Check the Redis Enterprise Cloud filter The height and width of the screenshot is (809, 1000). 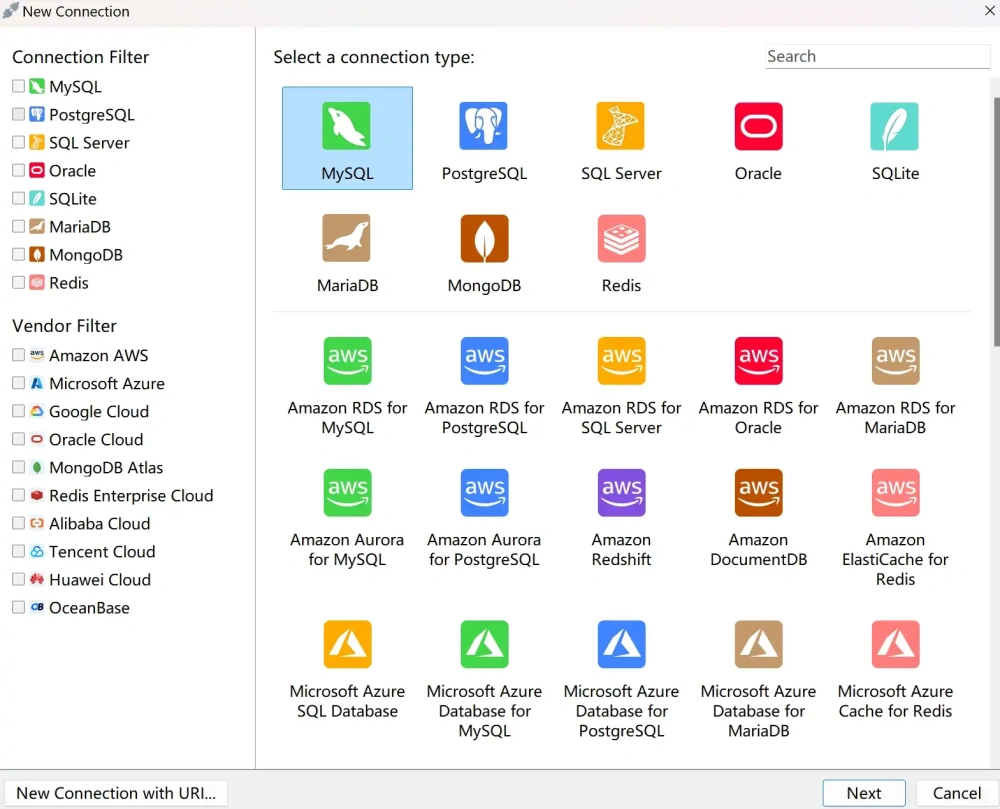tap(18, 495)
